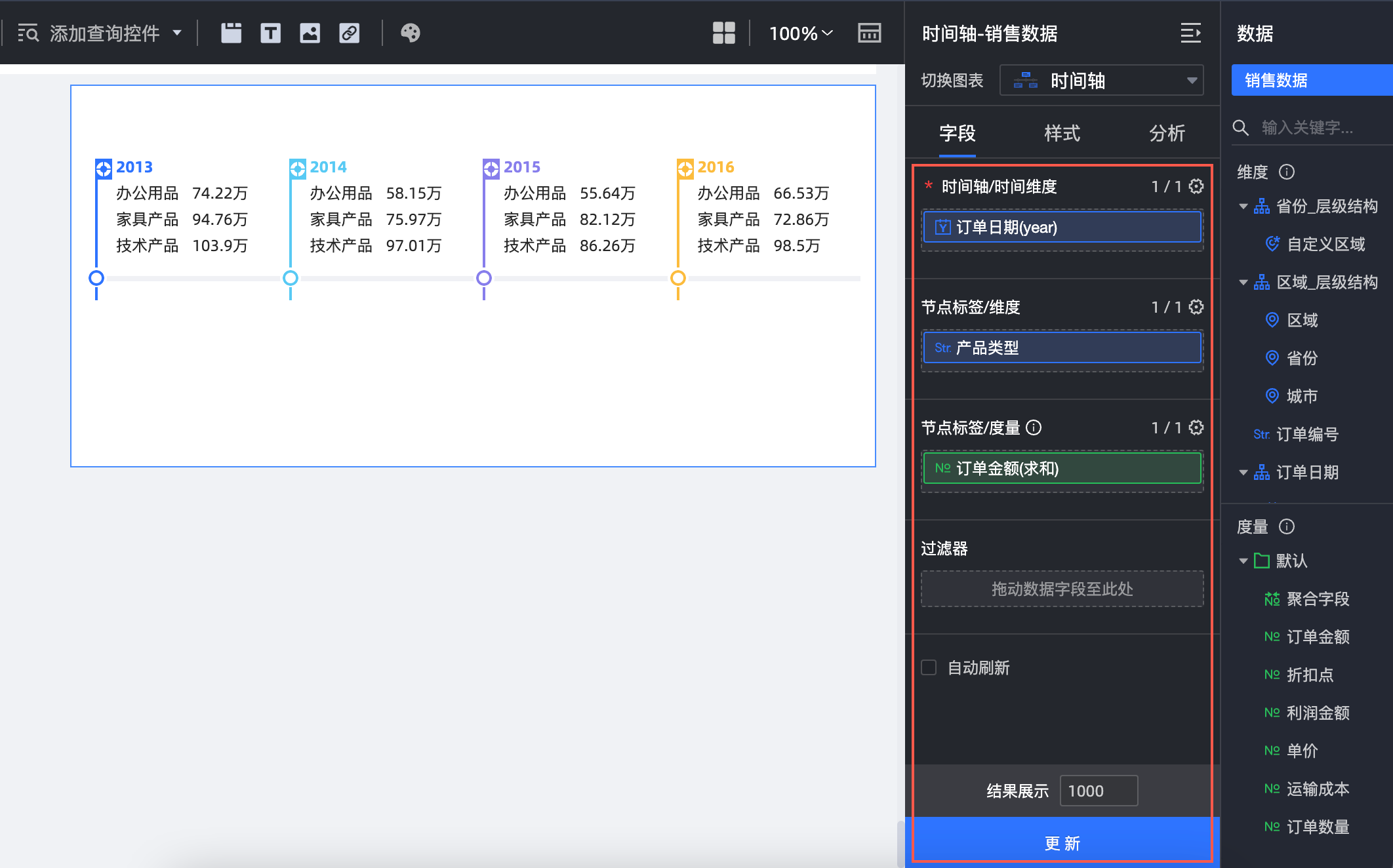Viewport: 1393px width, 868px height.
Task: Click the tab component icon in toolbar
Action: (x=231, y=33)
